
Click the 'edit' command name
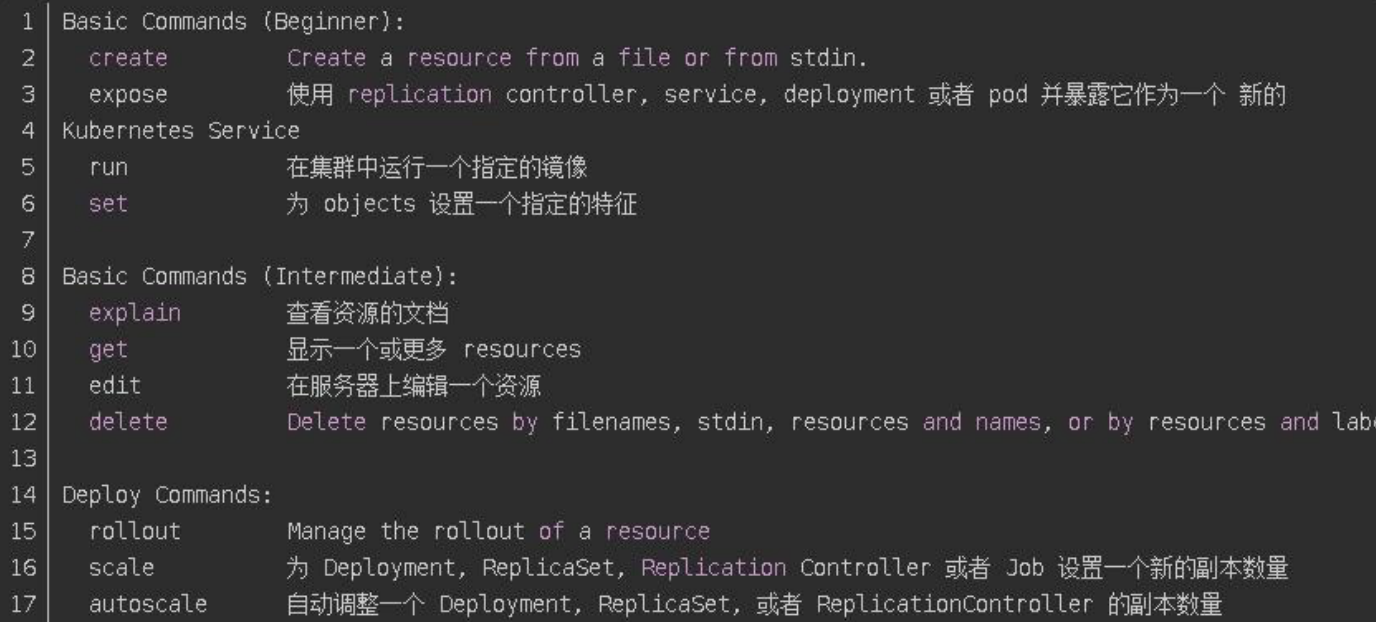pos(115,386)
